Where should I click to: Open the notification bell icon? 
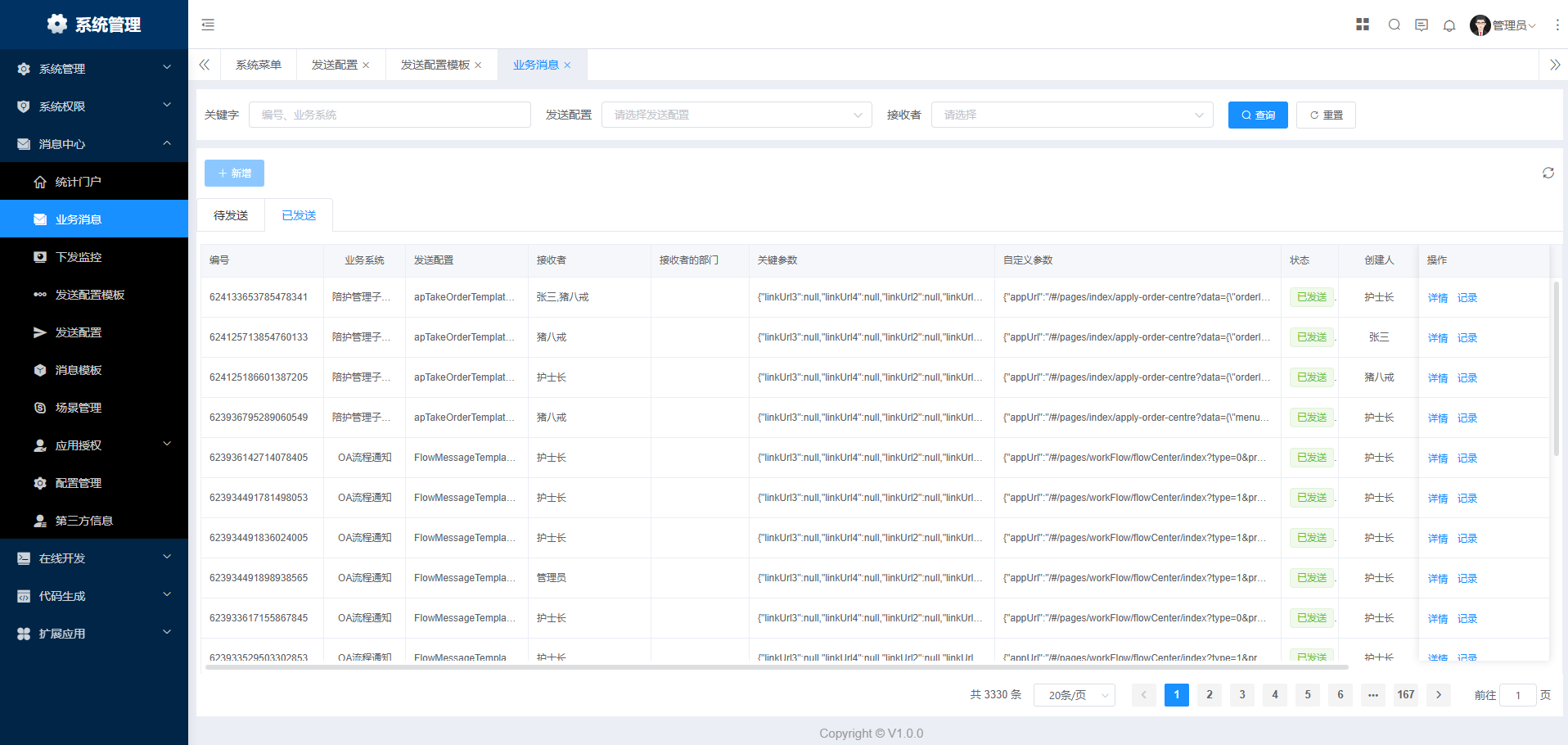(1449, 25)
